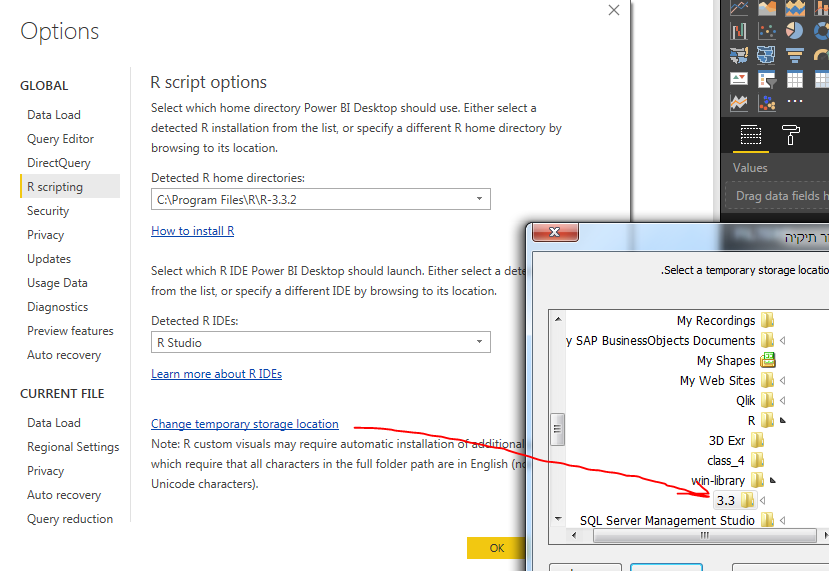Open Global Auto recovery options
Screen dimensions: 829x571
click(64, 355)
